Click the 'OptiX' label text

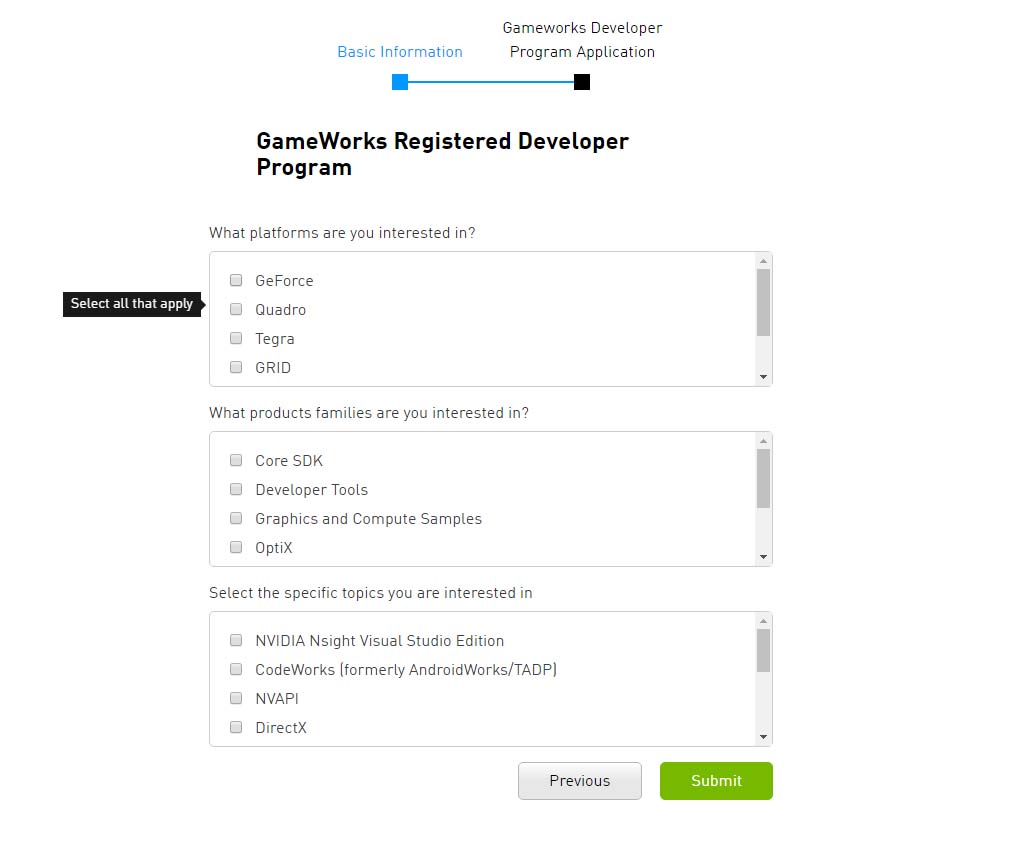tap(274, 548)
